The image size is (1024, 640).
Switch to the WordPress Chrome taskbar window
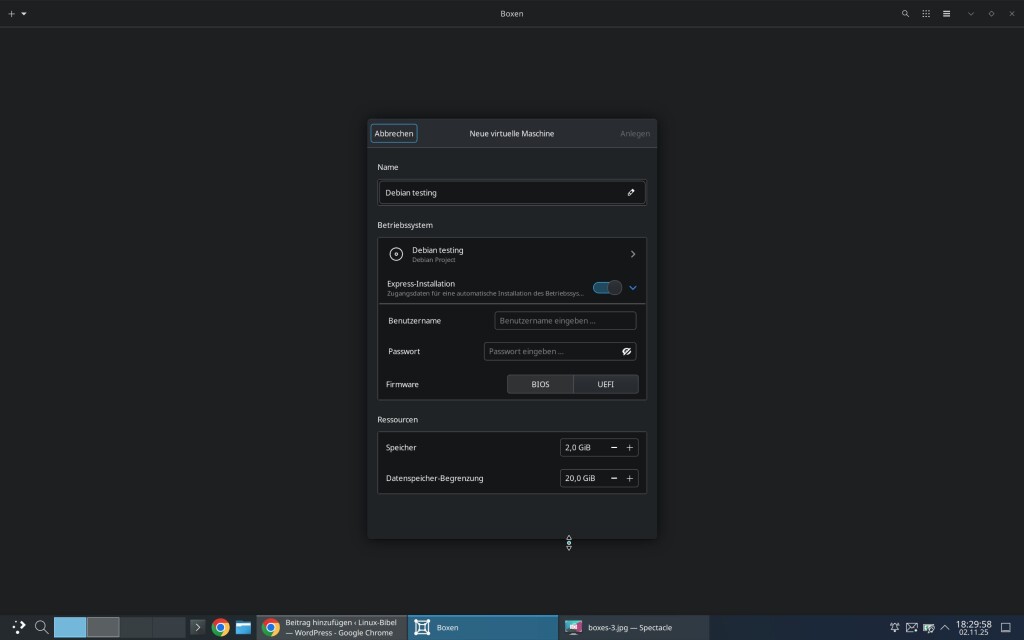coord(331,628)
